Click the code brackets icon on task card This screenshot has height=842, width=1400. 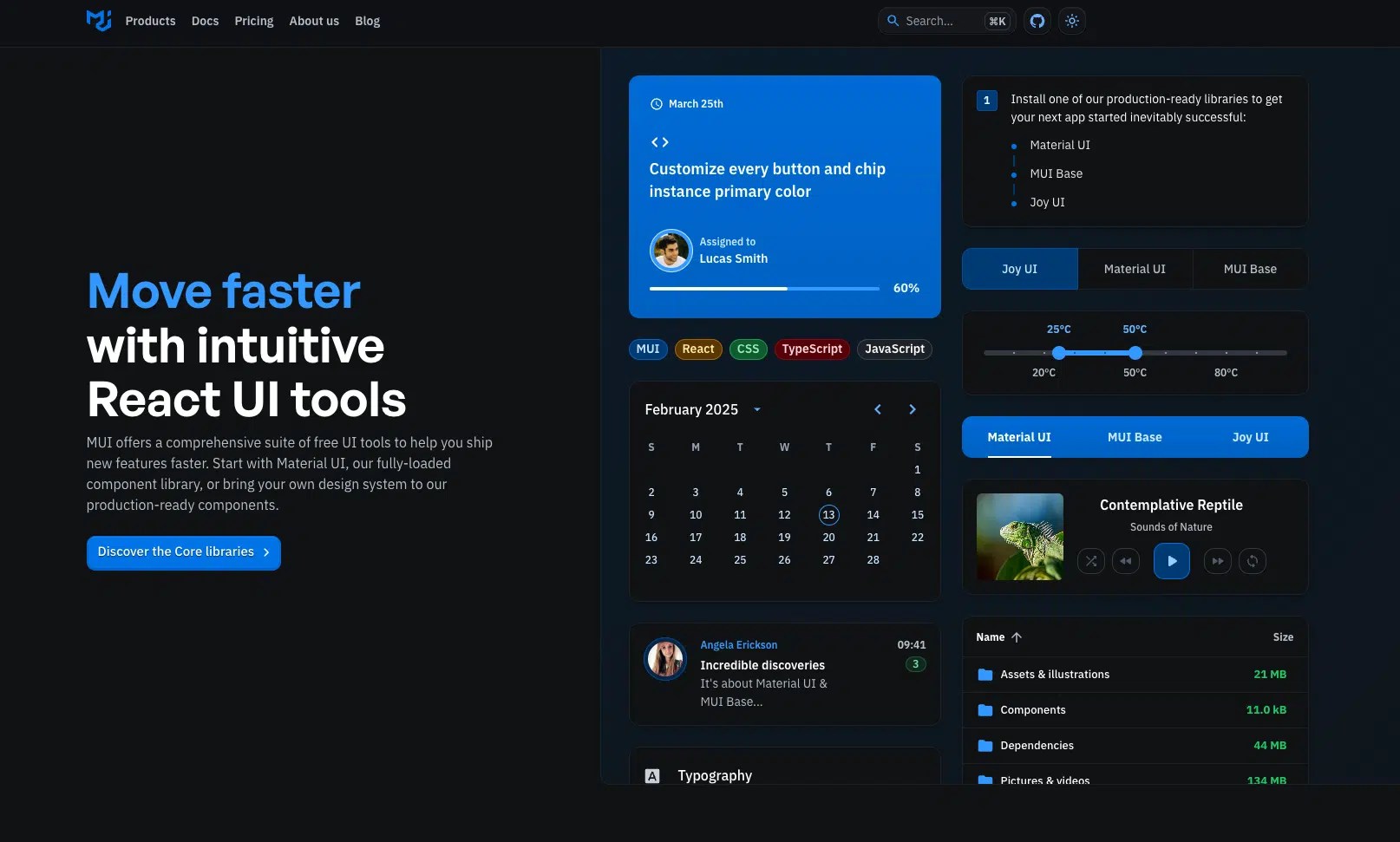[x=660, y=142]
